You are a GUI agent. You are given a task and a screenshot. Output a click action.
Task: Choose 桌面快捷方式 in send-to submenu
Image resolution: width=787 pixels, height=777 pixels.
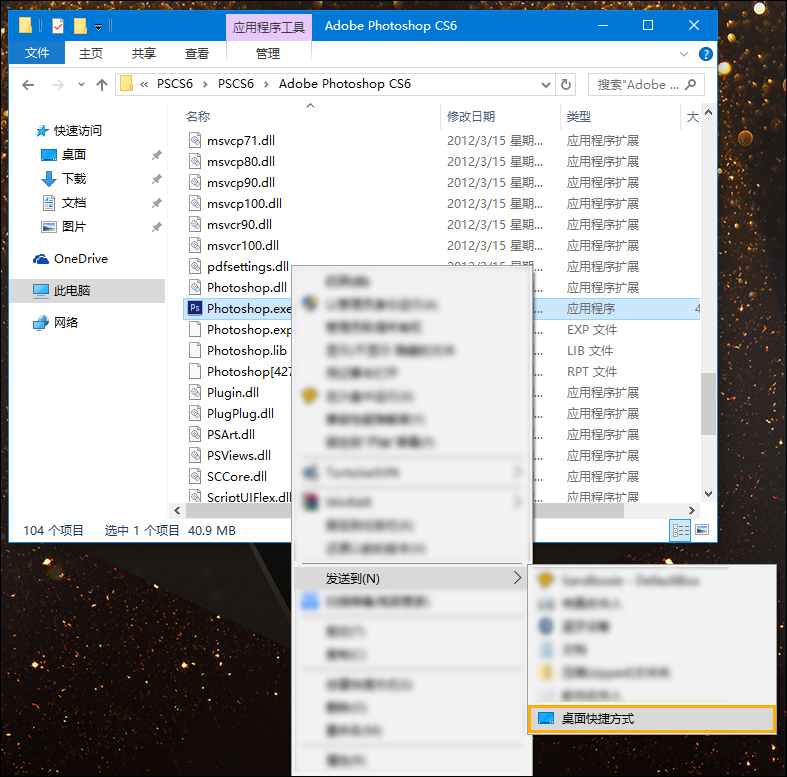(652, 719)
